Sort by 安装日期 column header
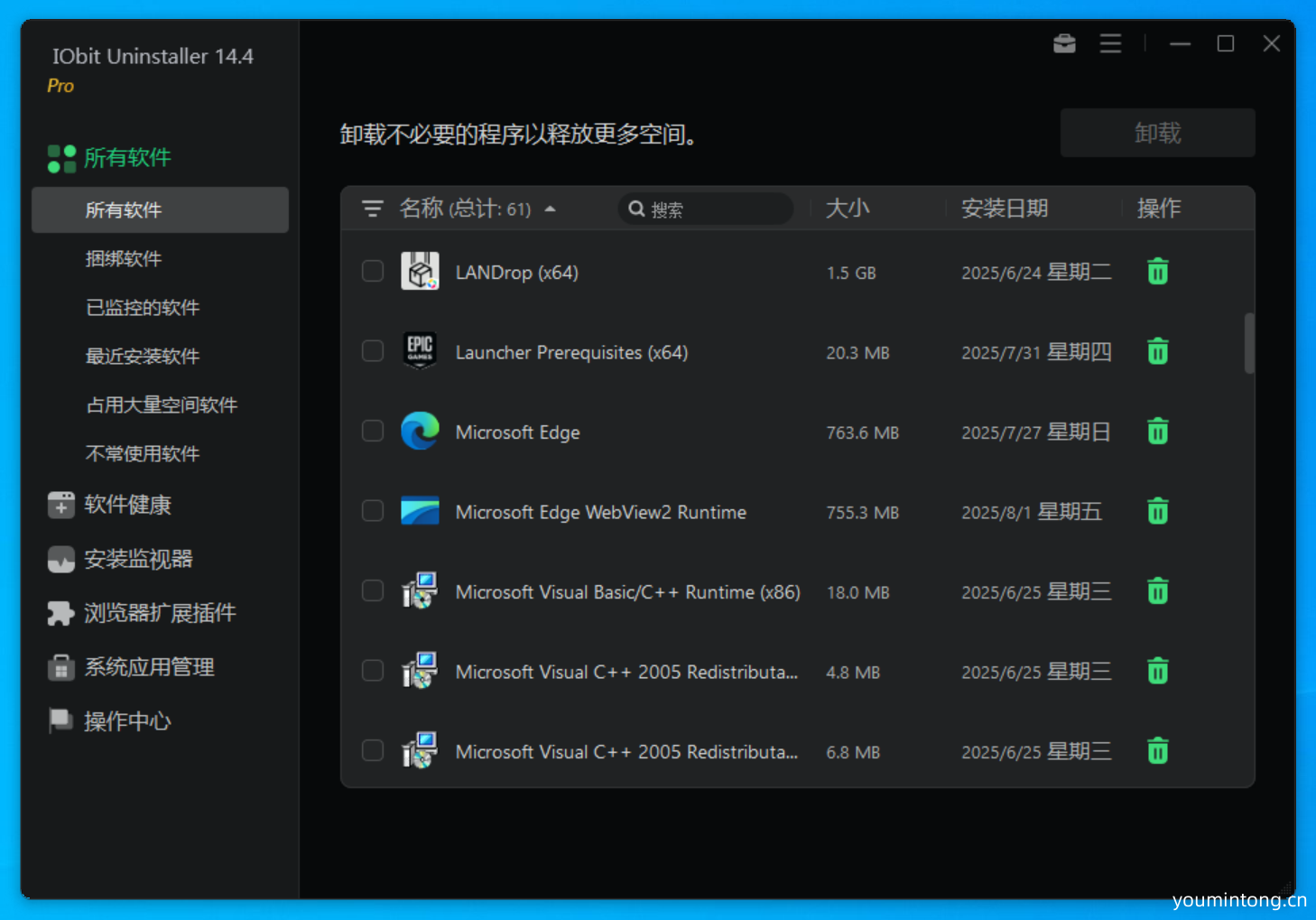The image size is (1316, 920). click(x=1005, y=209)
